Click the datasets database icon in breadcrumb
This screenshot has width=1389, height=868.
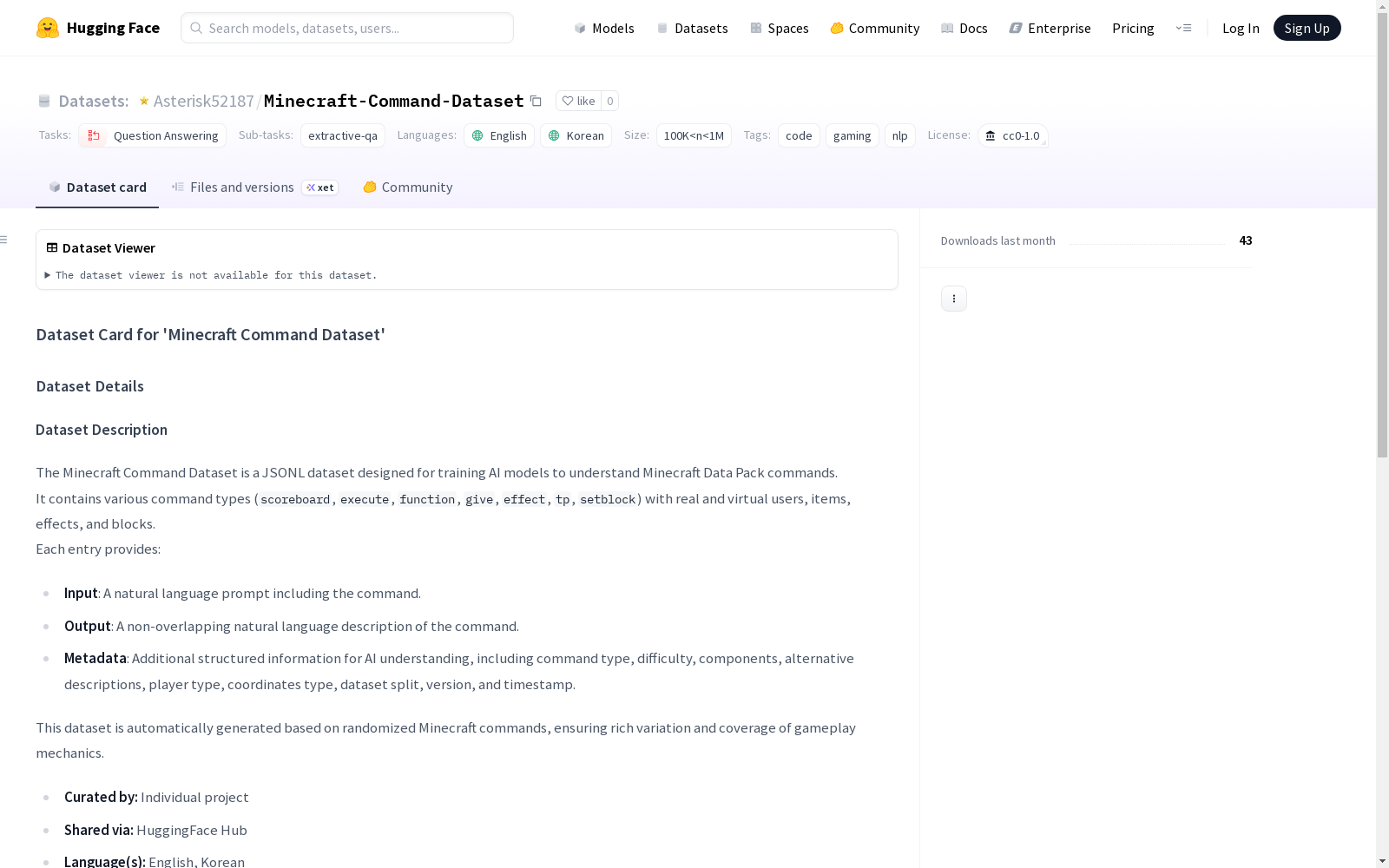[44, 101]
